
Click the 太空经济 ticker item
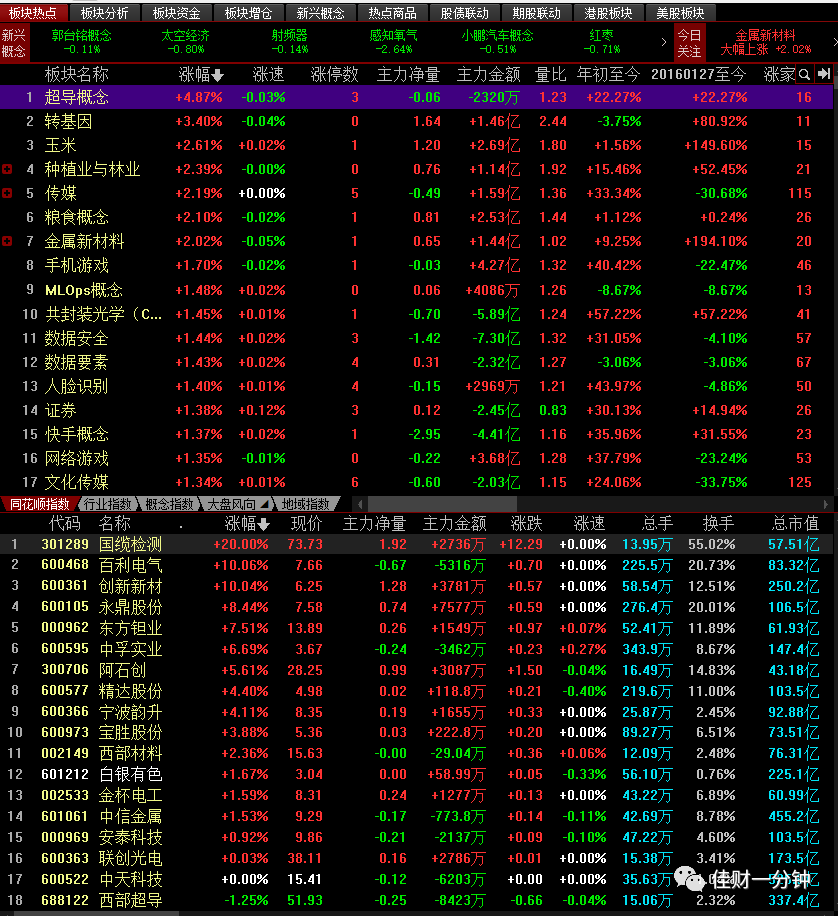(186, 42)
